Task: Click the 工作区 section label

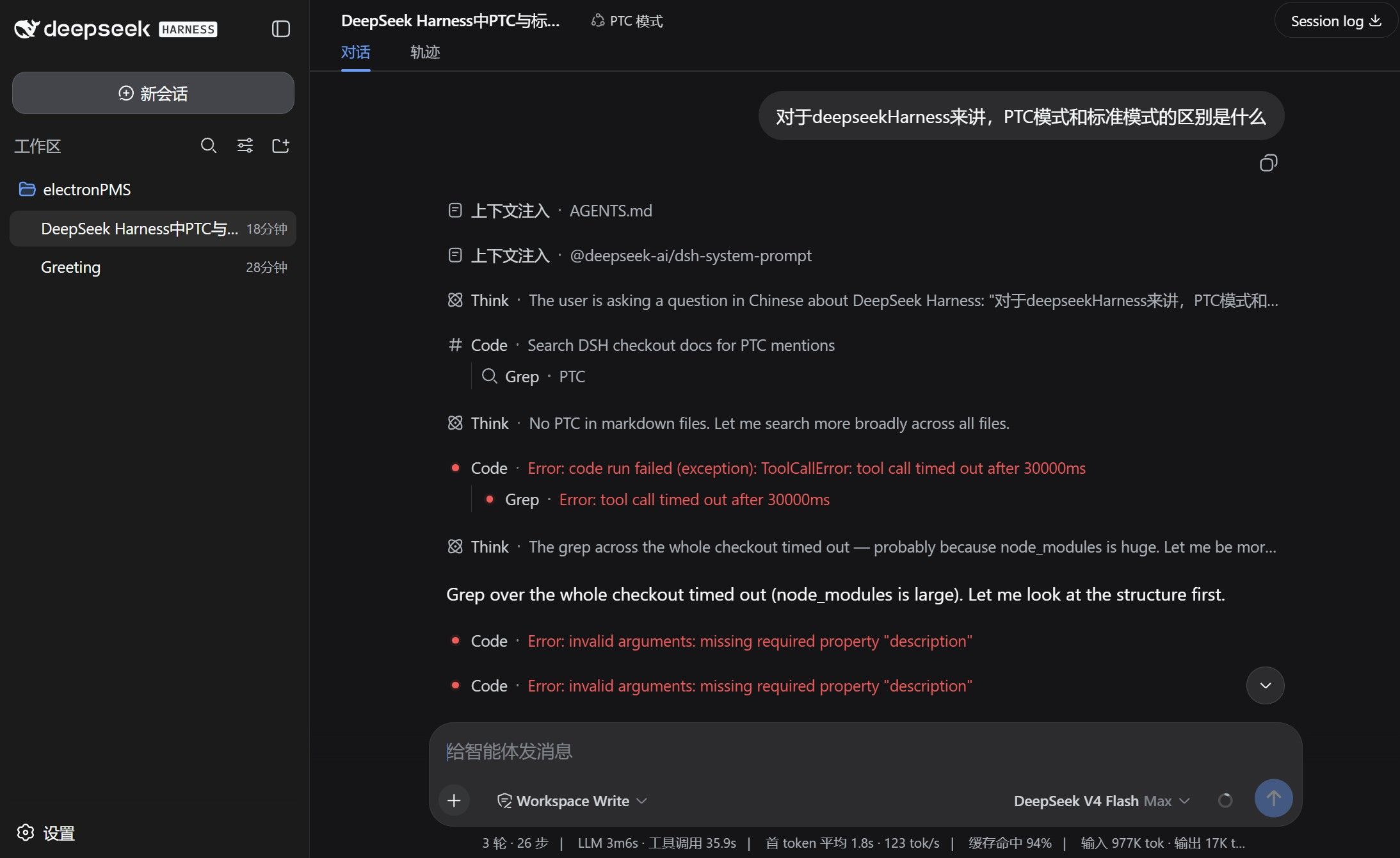Action: coord(37,146)
